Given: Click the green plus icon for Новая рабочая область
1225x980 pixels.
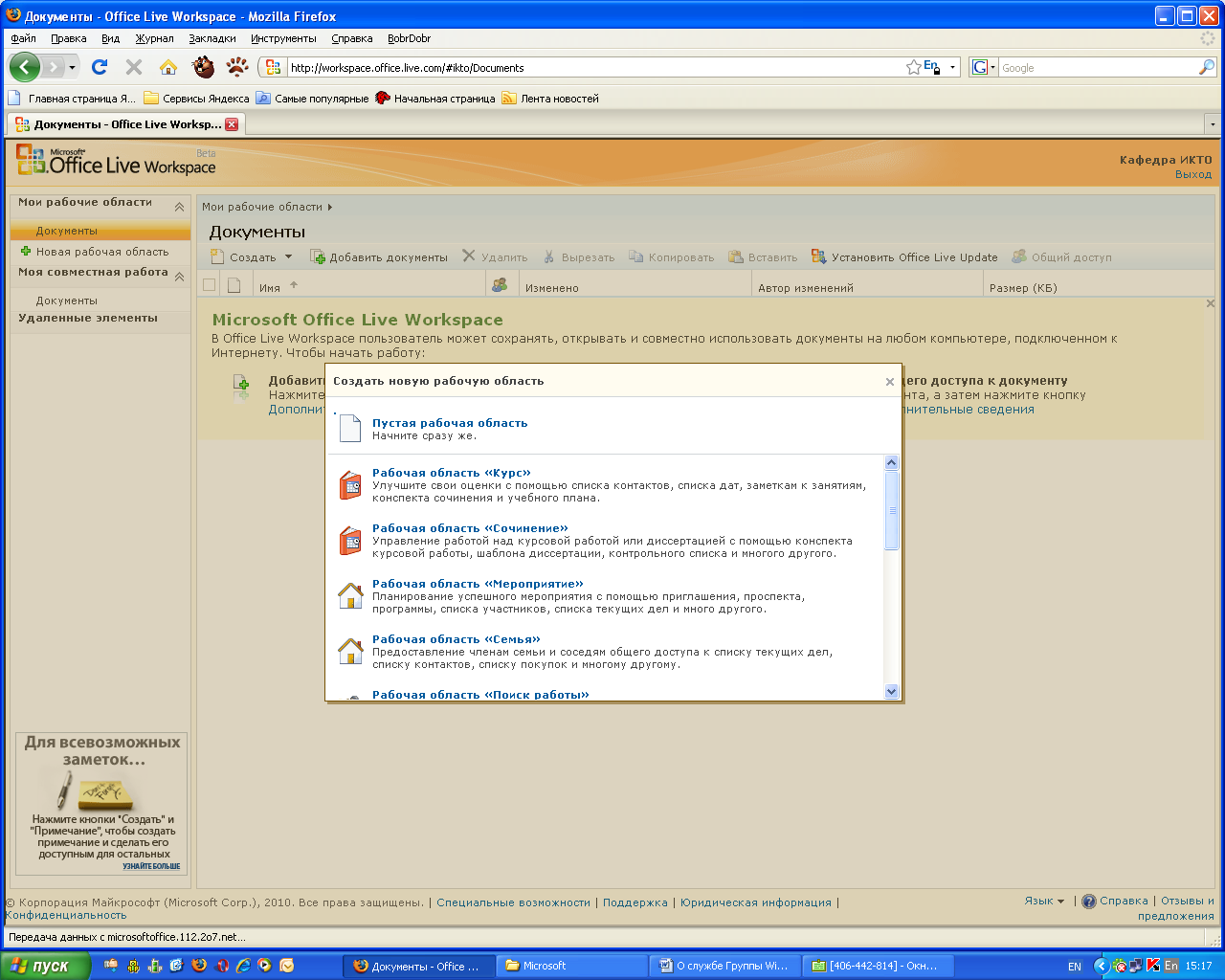Looking at the screenshot, I should pos(26,251).
